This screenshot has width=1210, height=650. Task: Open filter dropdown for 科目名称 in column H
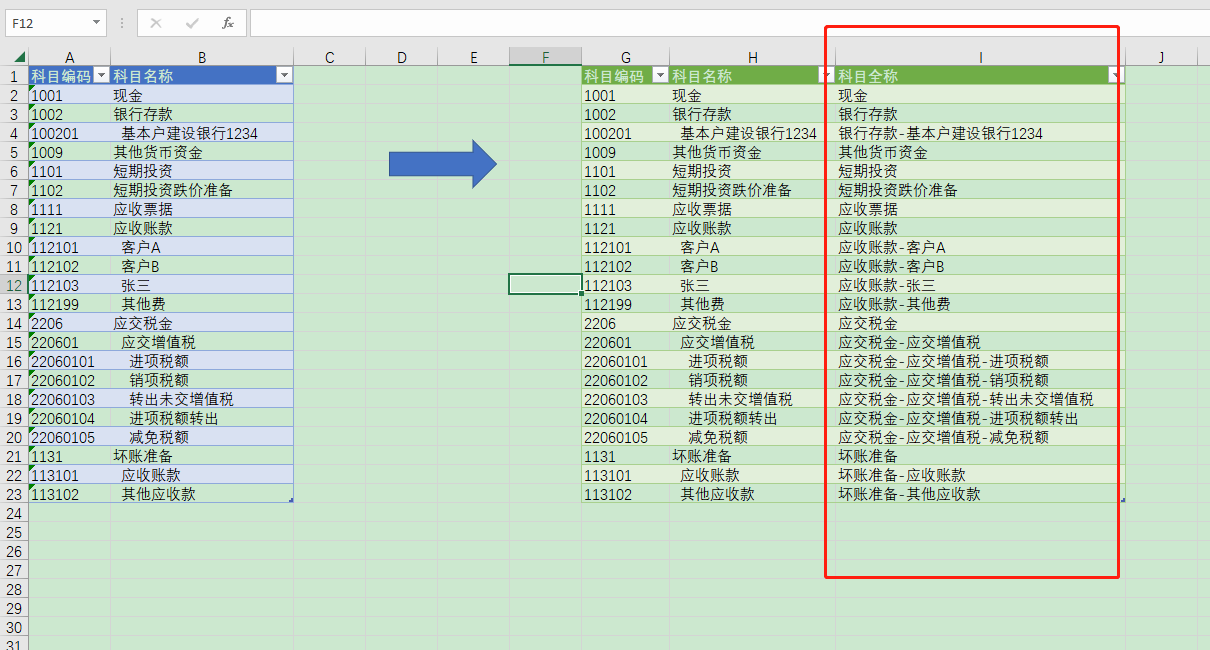point(826,76)
